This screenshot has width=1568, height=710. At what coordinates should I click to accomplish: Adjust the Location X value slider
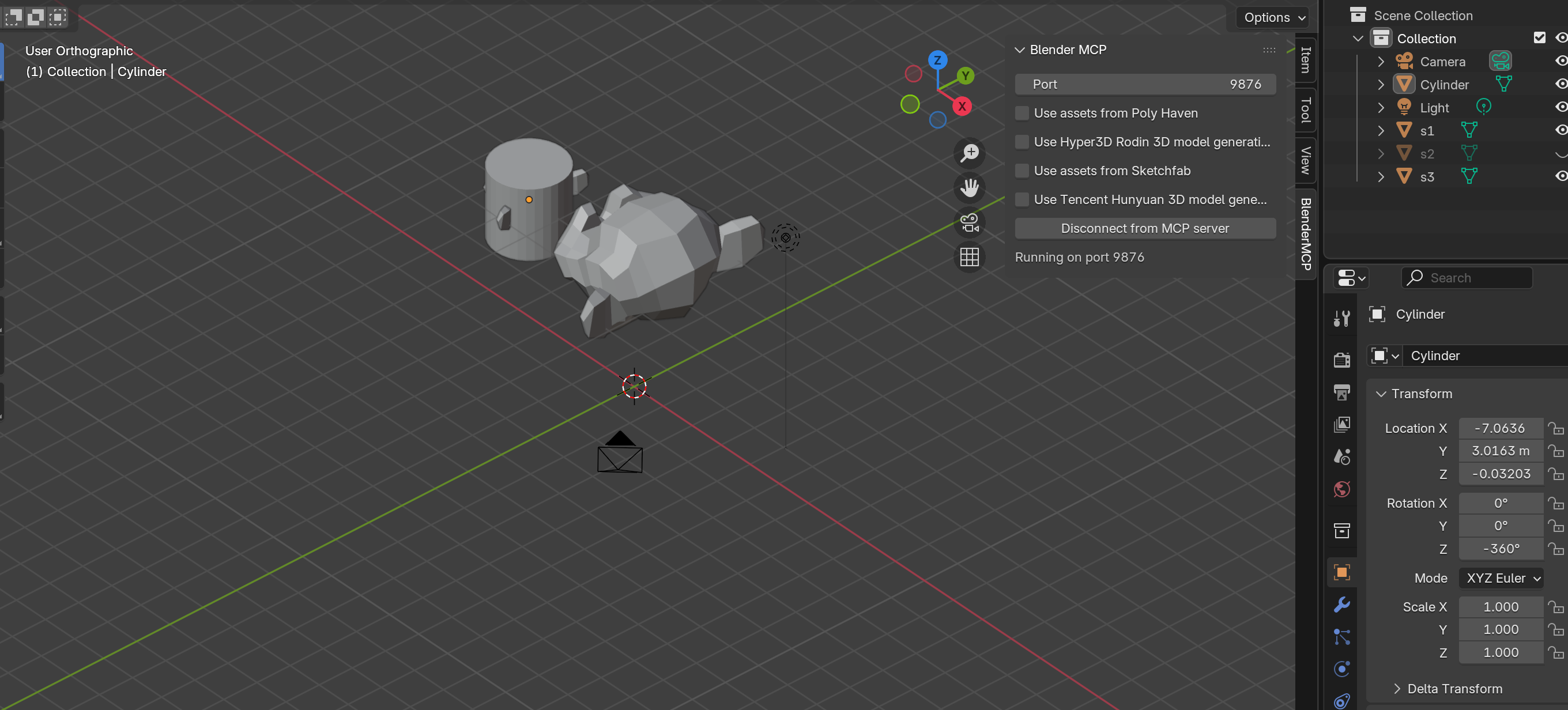(x=1501, y=428)
